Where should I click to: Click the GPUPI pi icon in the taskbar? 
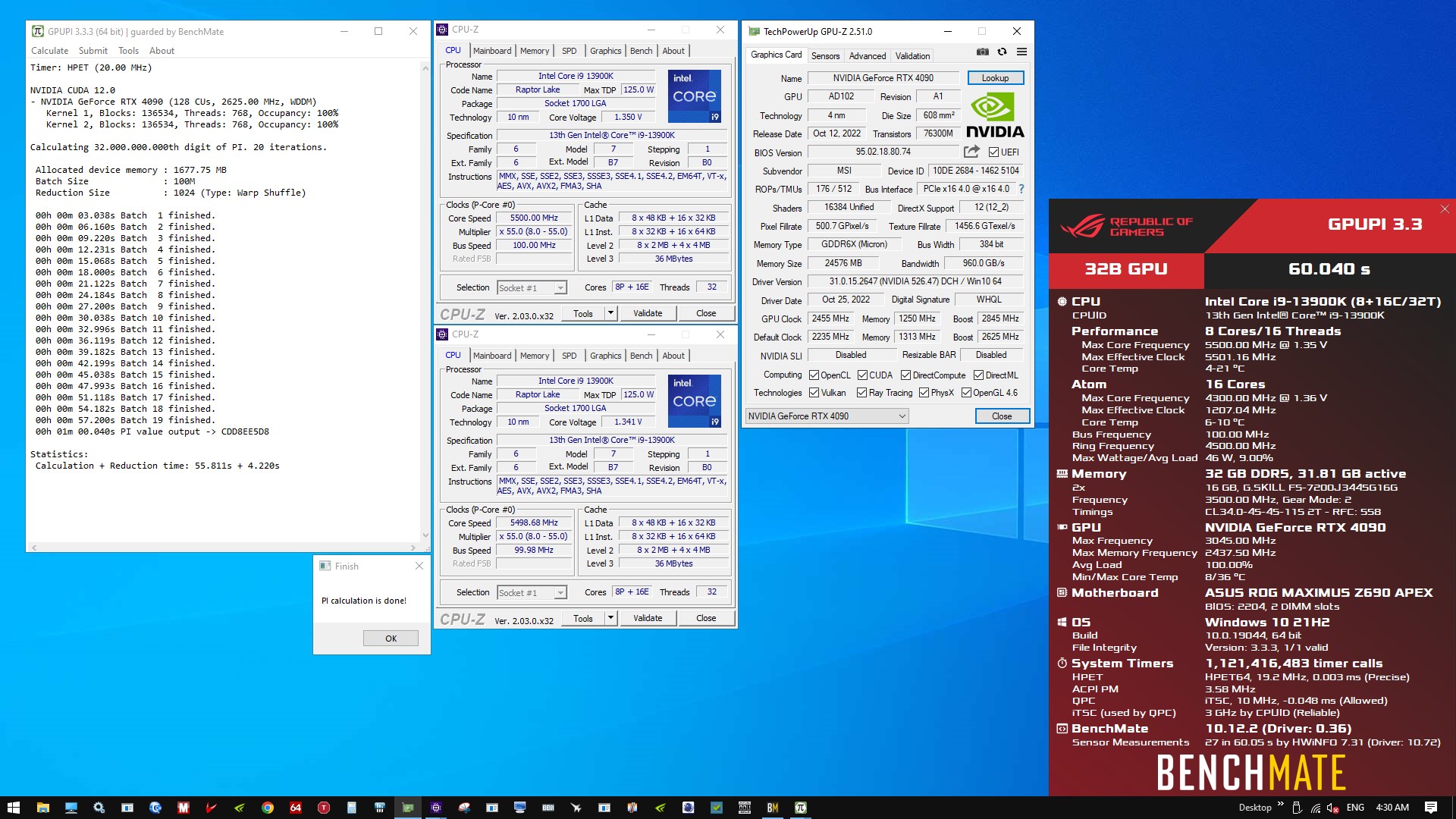point(801,808)
